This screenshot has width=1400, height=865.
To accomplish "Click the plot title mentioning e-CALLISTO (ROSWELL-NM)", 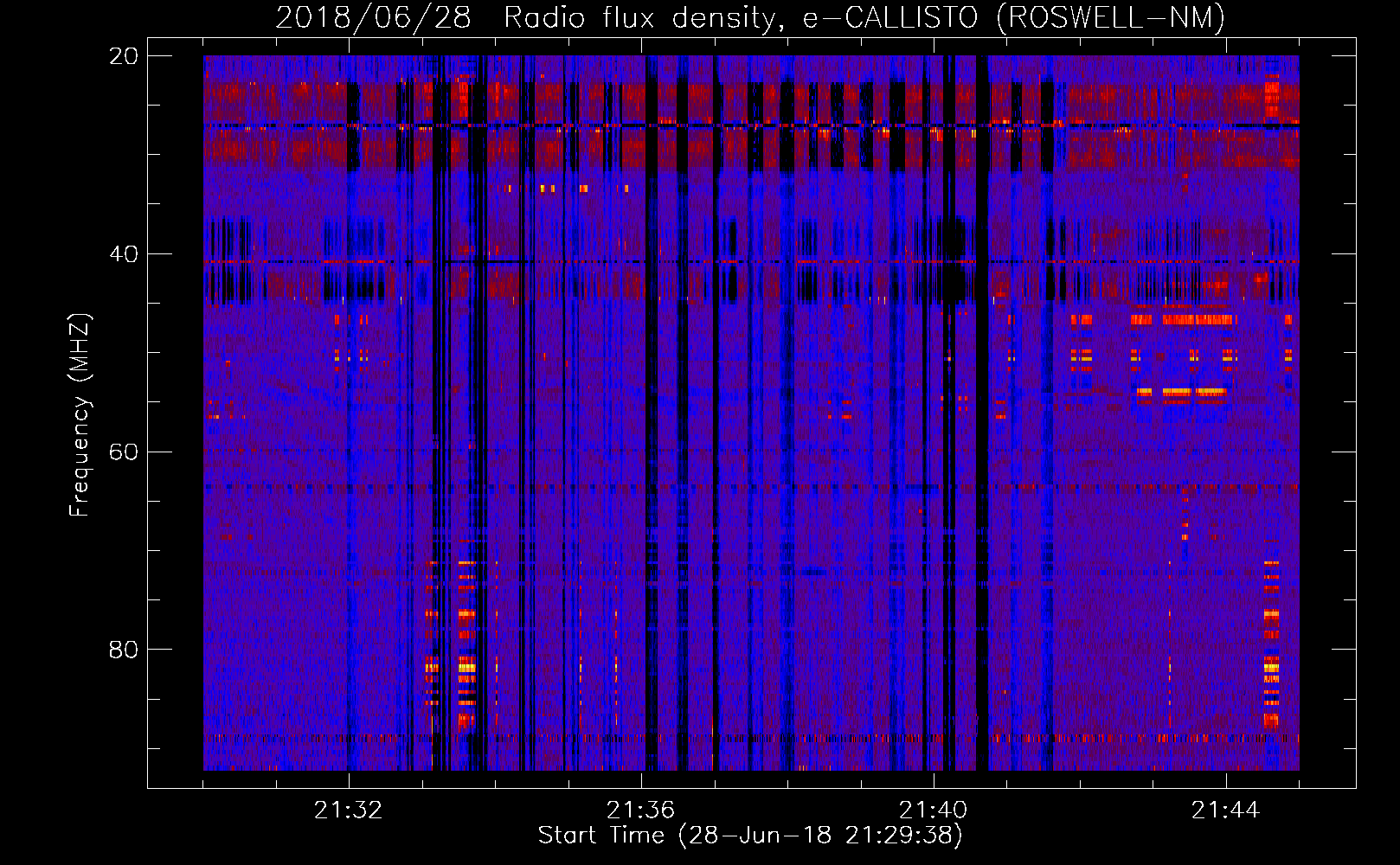I will (750, 17).
